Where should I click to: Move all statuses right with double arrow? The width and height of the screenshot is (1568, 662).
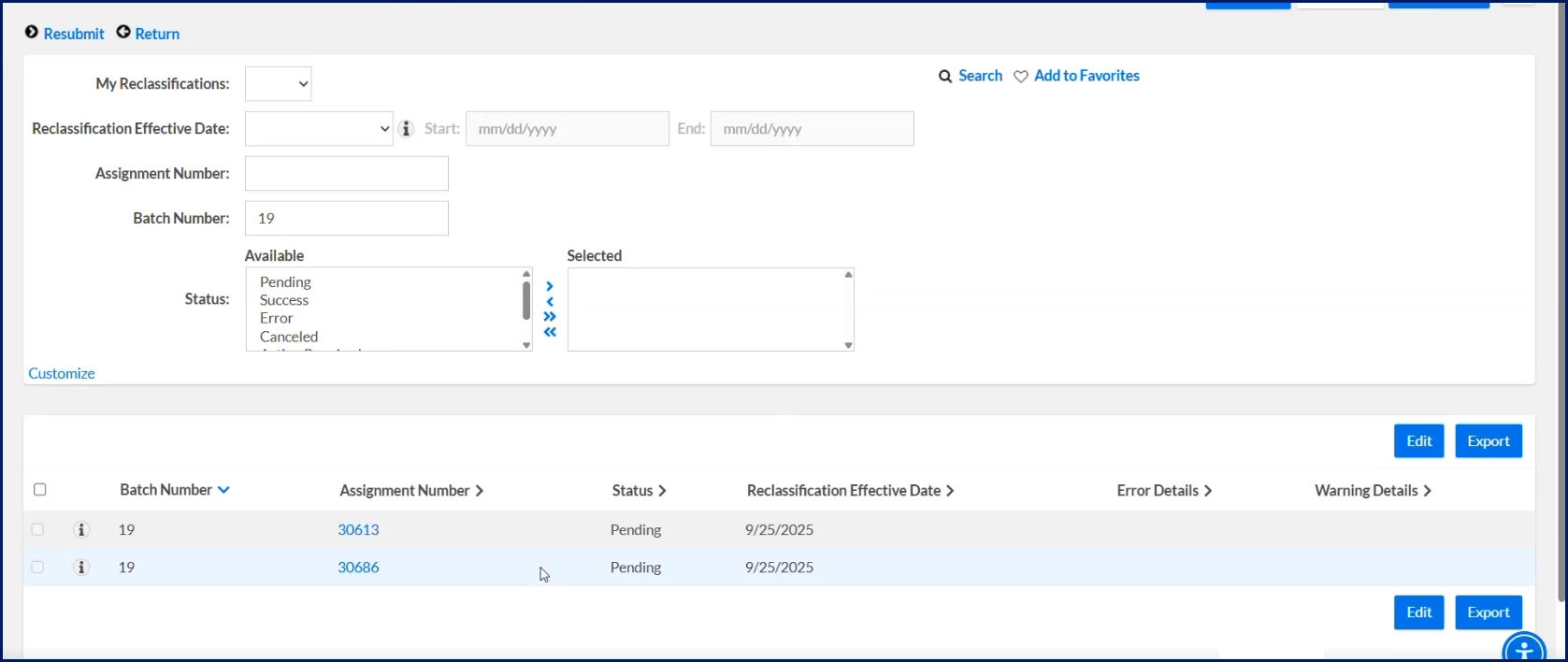click(550, 316)
